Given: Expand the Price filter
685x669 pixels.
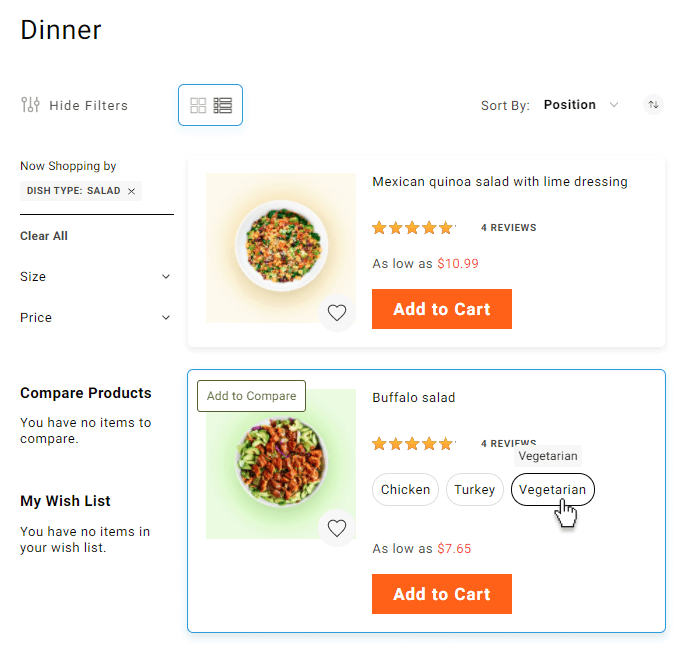Looking at the screenshot, I should [96, 318].
